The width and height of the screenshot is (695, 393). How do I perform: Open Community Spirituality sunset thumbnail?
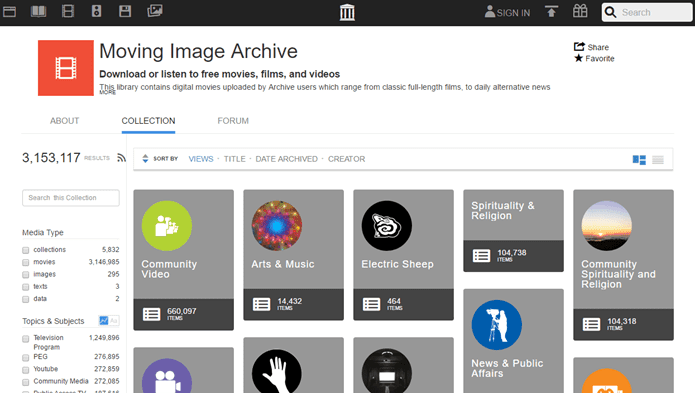[606, 226]
